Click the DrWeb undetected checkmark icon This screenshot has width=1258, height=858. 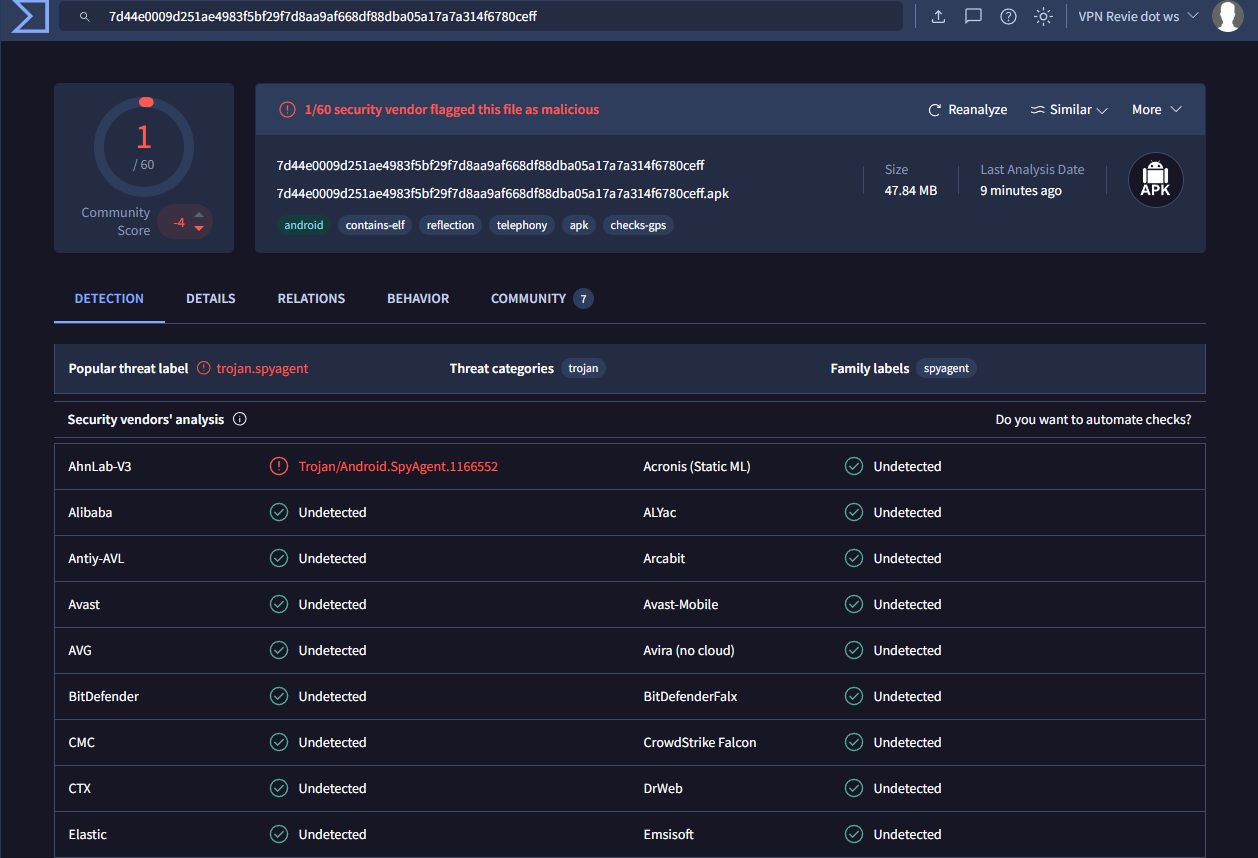[x=854, y=788]
